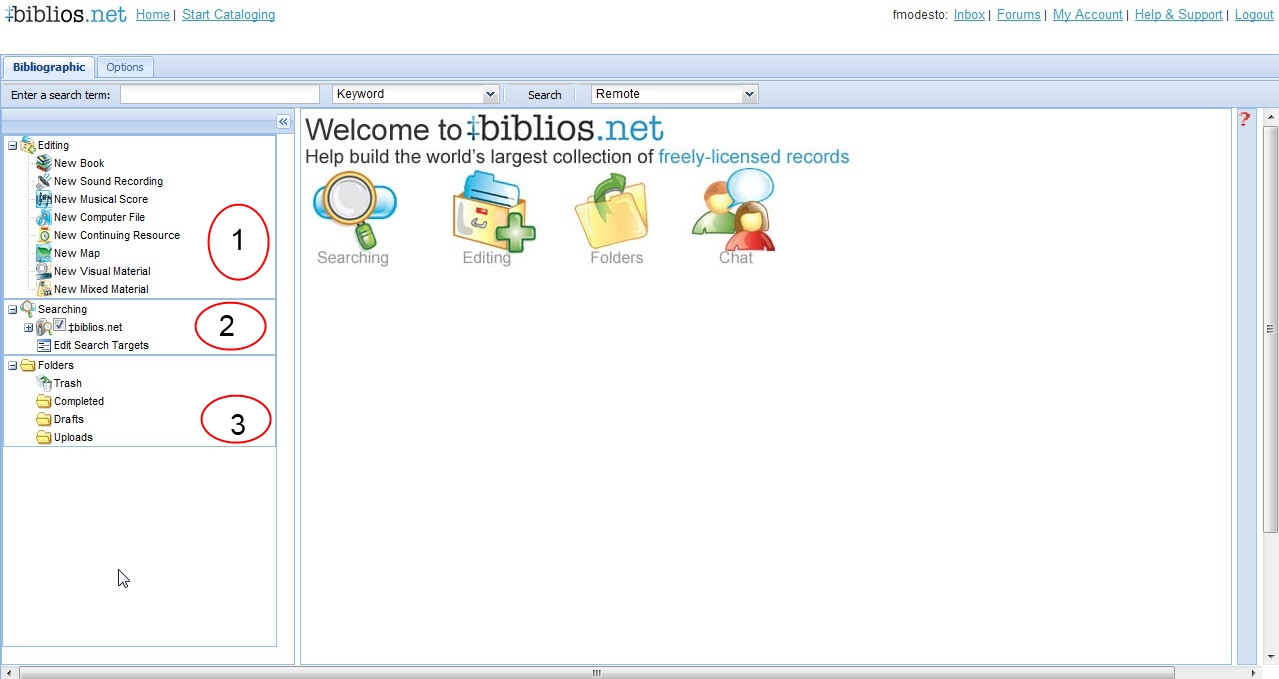
Task: Open the Keyword search type dropdown
Action: tap(490, 94)
